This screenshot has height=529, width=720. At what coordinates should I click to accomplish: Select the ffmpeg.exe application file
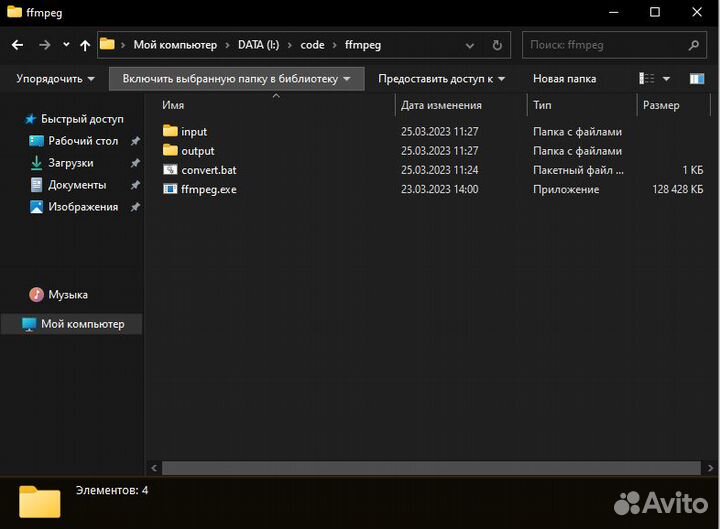tap(208, 189)
